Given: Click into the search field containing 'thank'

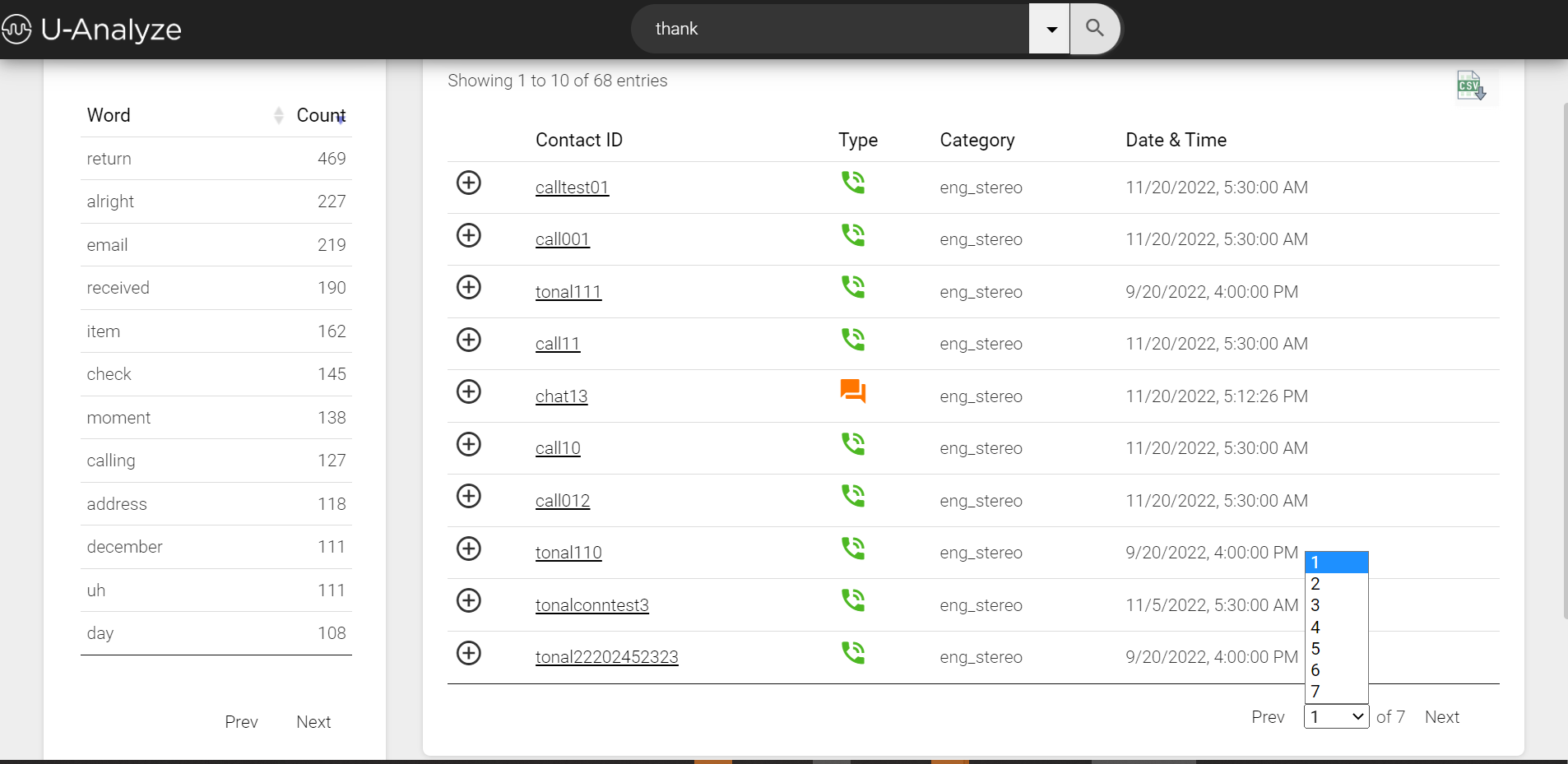Looking at the screenshot, I should pos(830,29).
